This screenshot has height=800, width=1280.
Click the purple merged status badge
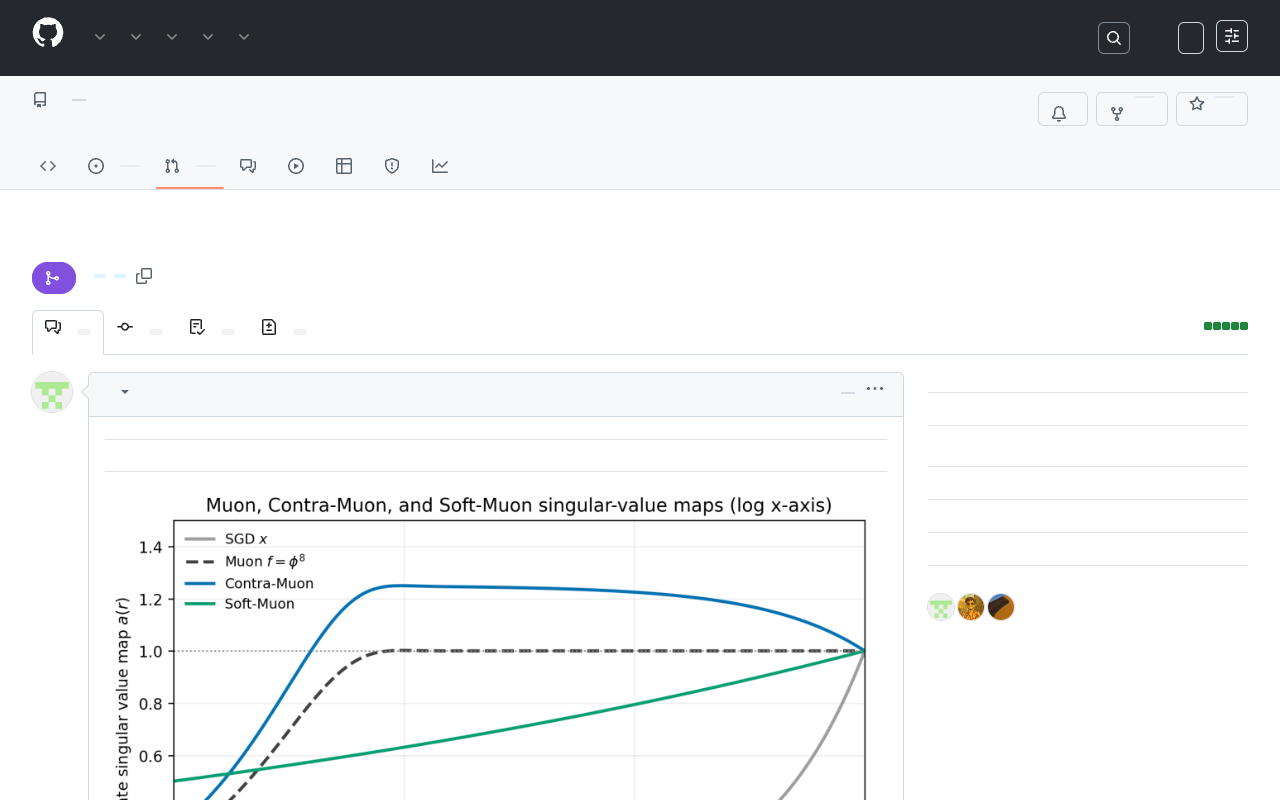pos(54,278)
